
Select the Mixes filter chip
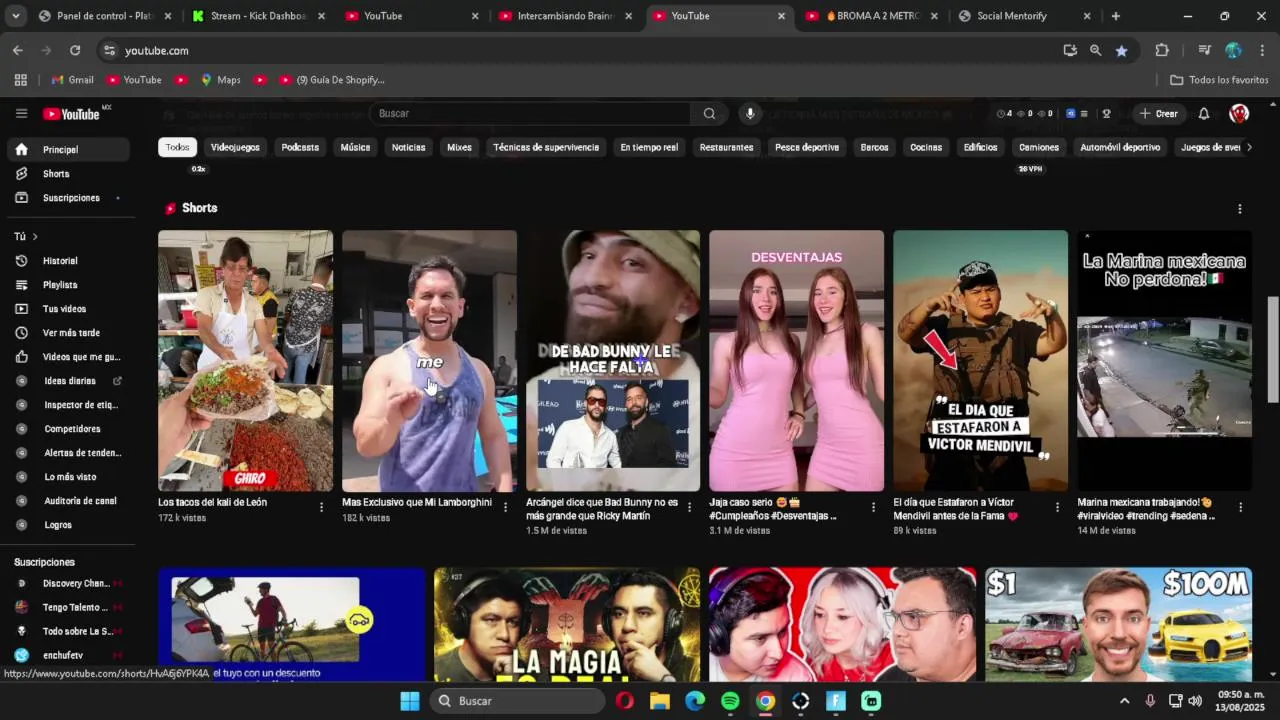click(x=459, y=147)
